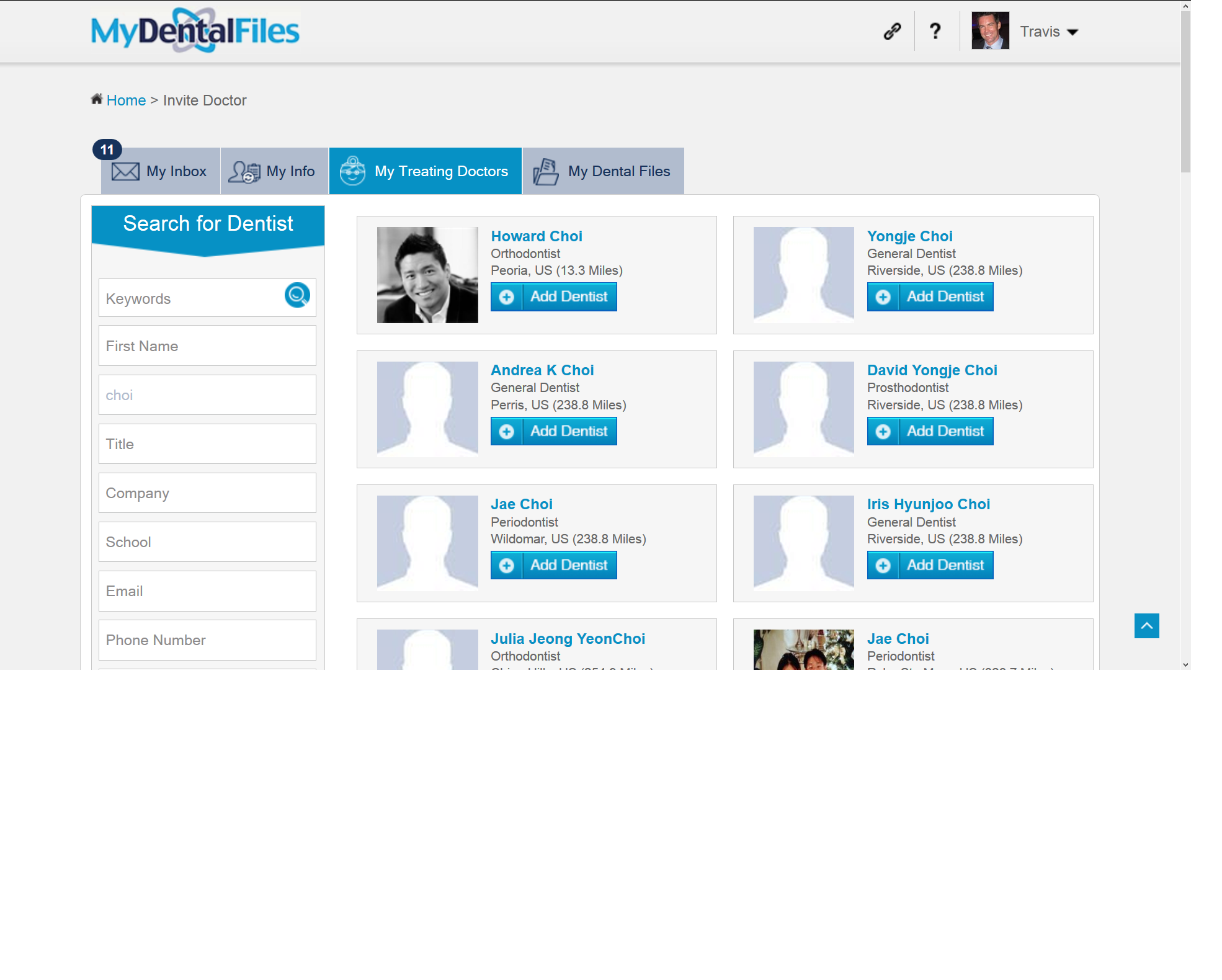Go to Home via breadcrumb link
The width and height of the screenshot is (1222, 980).
pyautogui.click(x=126, y=100)
